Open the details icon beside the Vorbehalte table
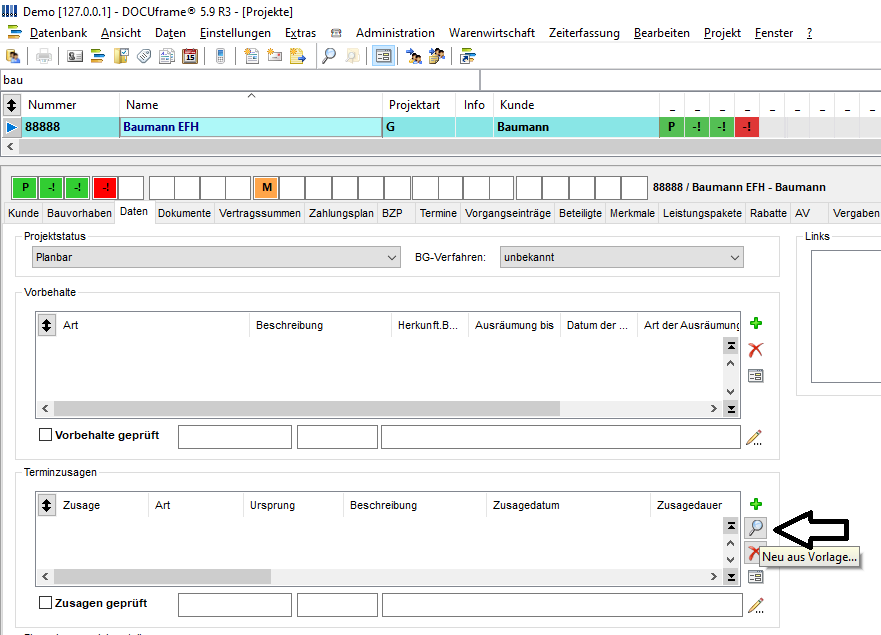Viewport: 881px width, 635px height. click(x=756, y=376)
